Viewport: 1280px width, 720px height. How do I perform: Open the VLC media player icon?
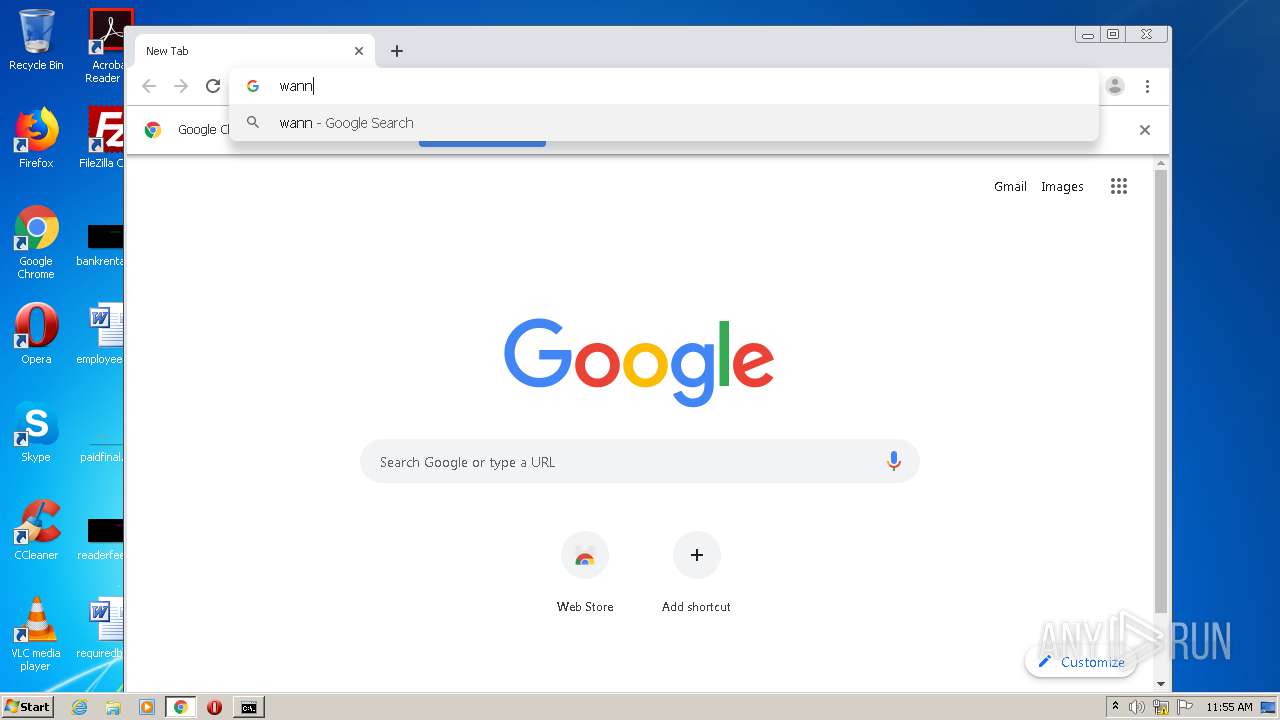point(36,634)
